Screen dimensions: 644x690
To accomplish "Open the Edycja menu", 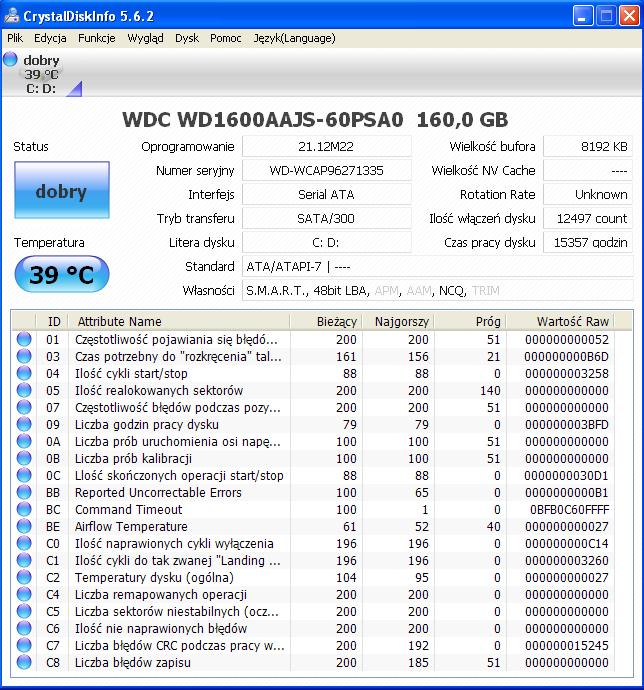I will pos(50,38).
